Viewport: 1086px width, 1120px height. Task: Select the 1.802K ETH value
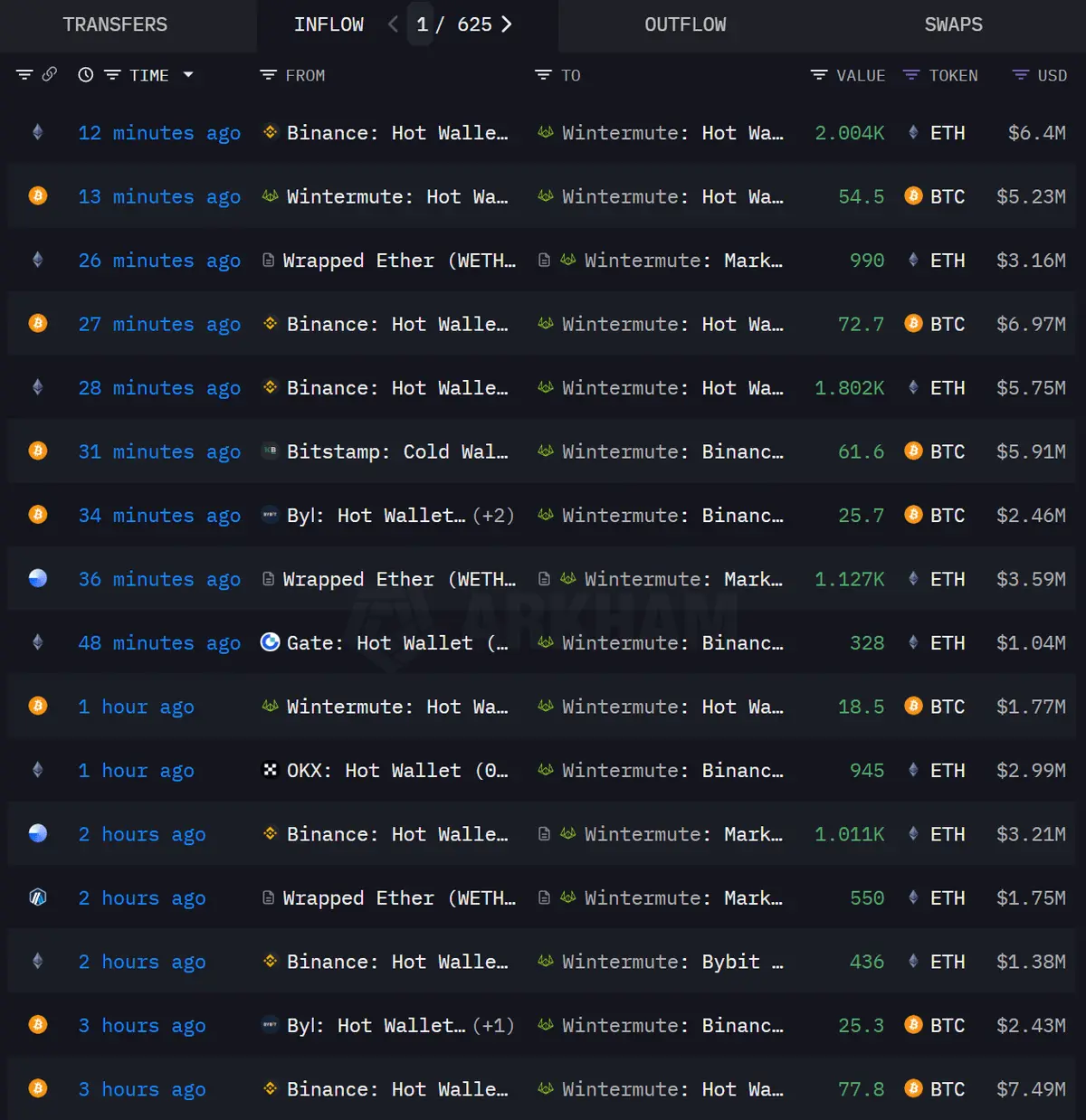[x=849, y=388]
